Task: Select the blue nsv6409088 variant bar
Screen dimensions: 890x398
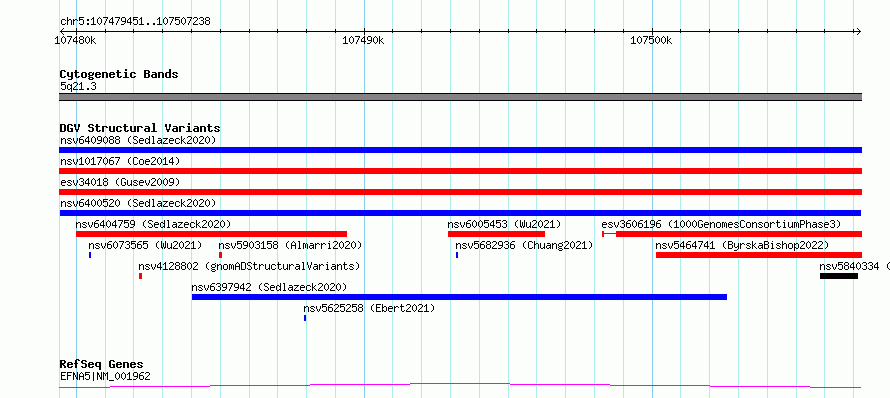Action: click(460, 150)
